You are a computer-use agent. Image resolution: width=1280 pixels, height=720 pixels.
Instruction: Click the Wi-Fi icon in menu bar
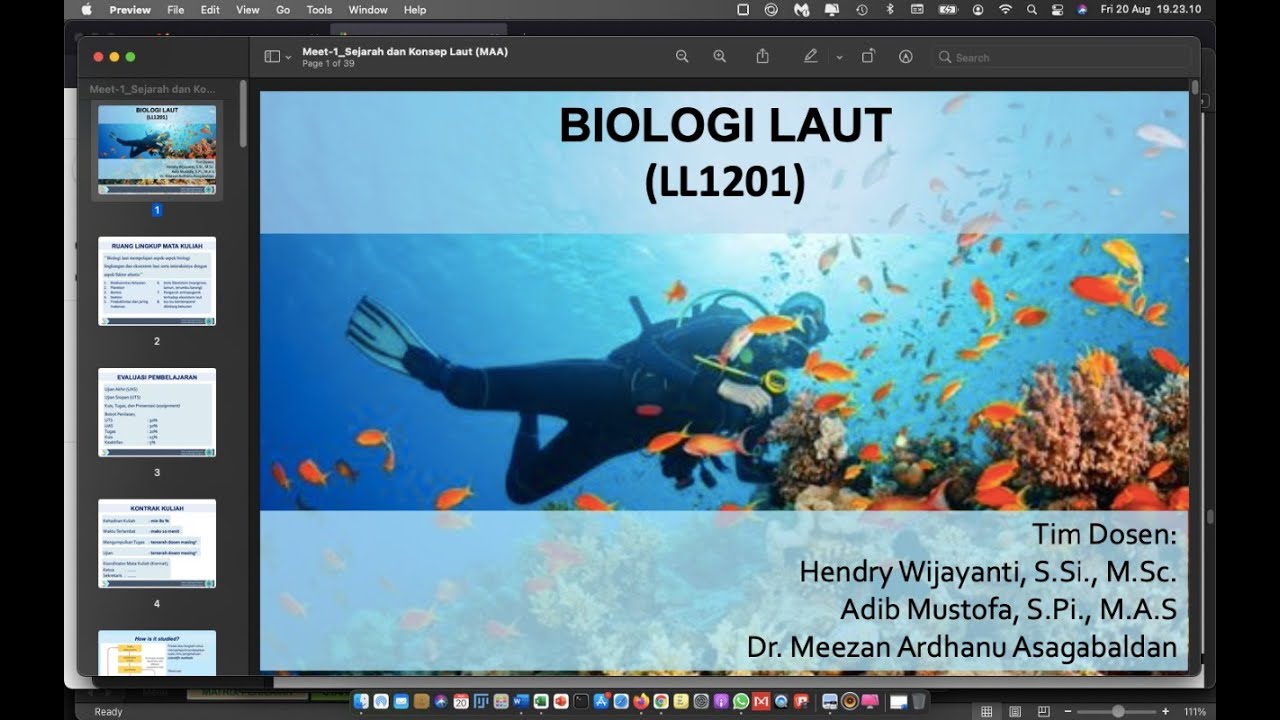click(1005, 9)
